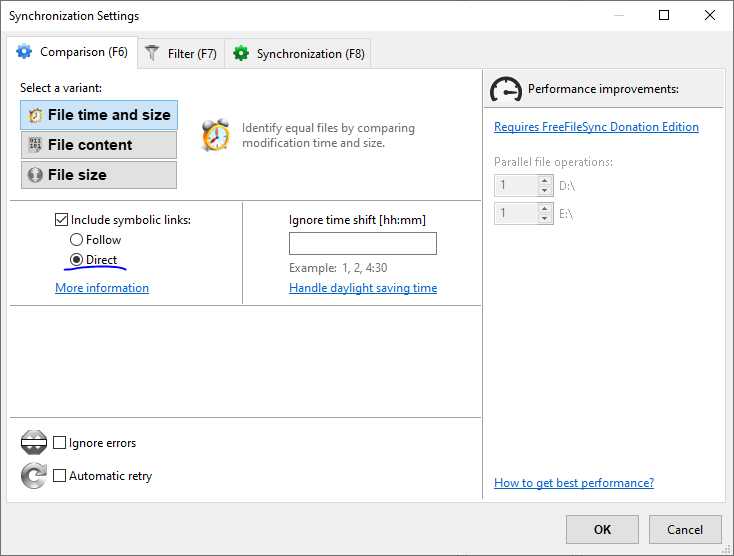Screen dimensions: 734x556
Task: Click the 'Performance improvements:' heading
Action: pyautogui.click(x=603, y=89)
